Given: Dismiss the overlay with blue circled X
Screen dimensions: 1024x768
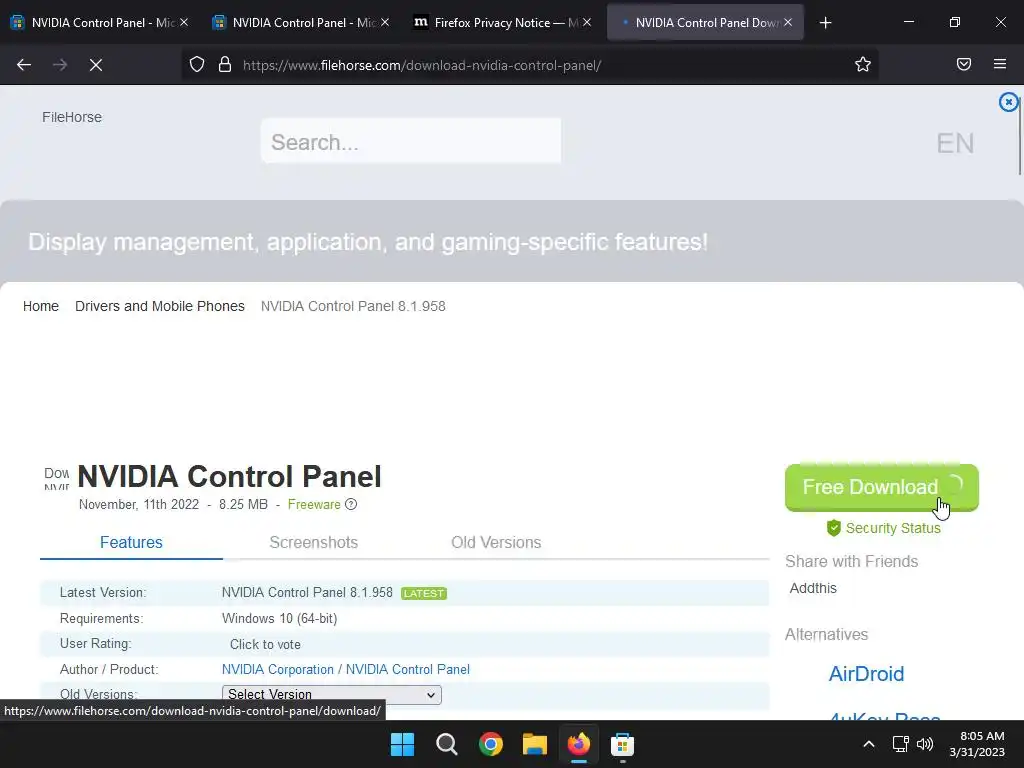Looking at the screenshot, I should click(1008, 103).
